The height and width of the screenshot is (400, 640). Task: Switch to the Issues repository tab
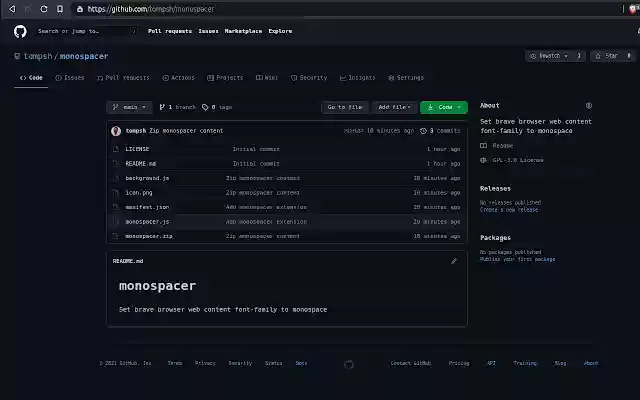[x=70, y=78]
